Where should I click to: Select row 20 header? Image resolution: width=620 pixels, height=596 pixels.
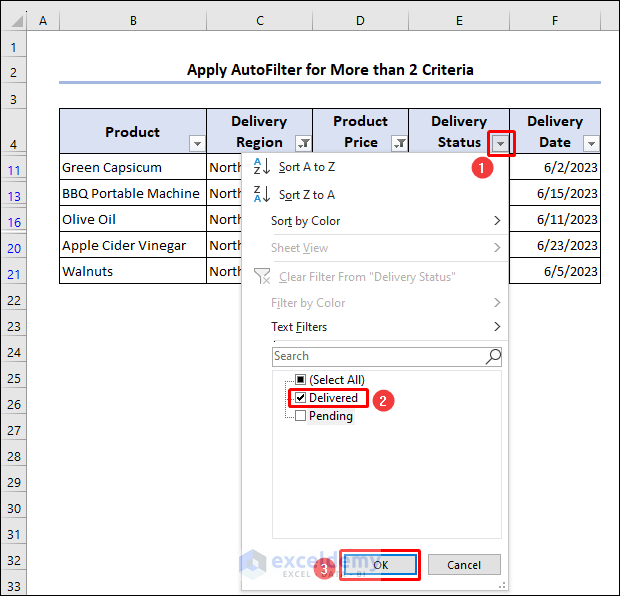point(13,248)
